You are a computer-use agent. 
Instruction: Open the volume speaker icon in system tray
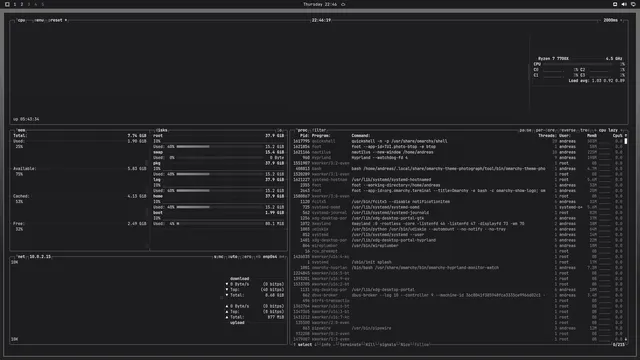pos(624,4)
